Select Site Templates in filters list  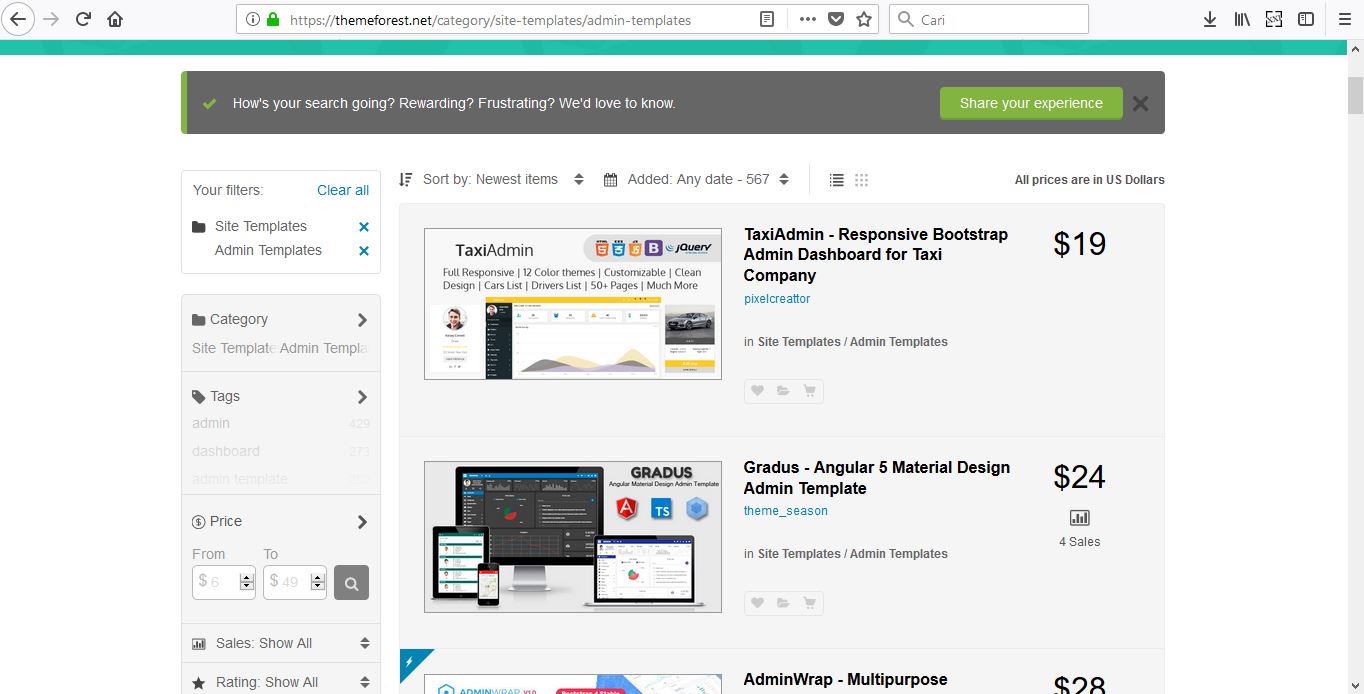pos(261,227)
